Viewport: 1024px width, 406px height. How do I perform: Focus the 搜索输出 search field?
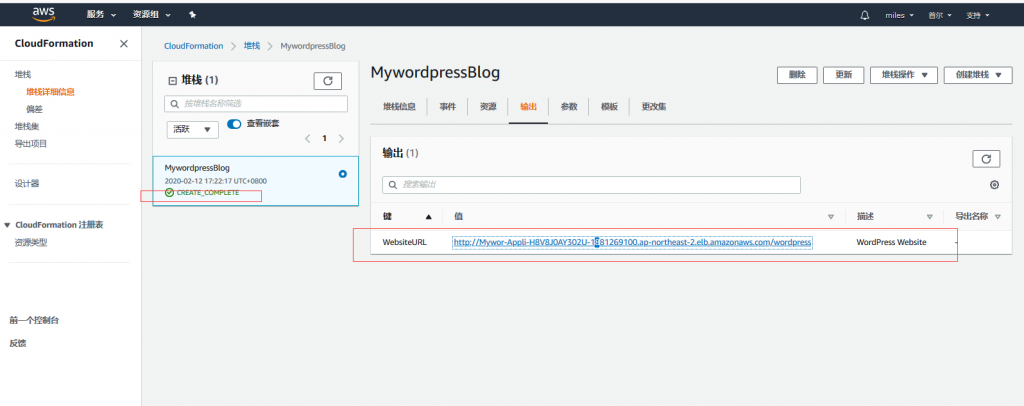click(591, 185)
